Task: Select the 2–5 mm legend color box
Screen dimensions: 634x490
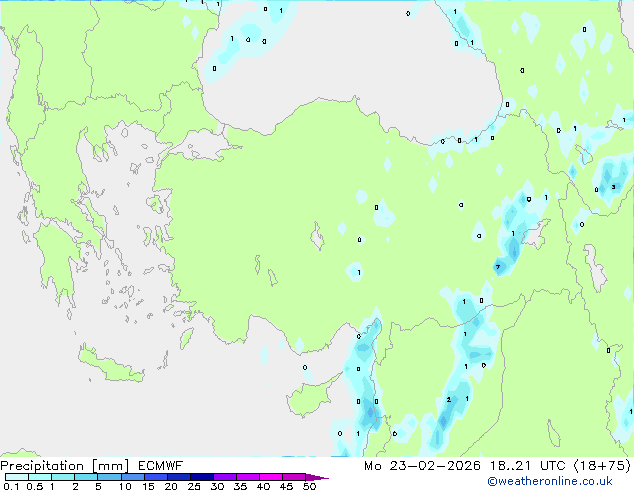Action: coord(86,477)
